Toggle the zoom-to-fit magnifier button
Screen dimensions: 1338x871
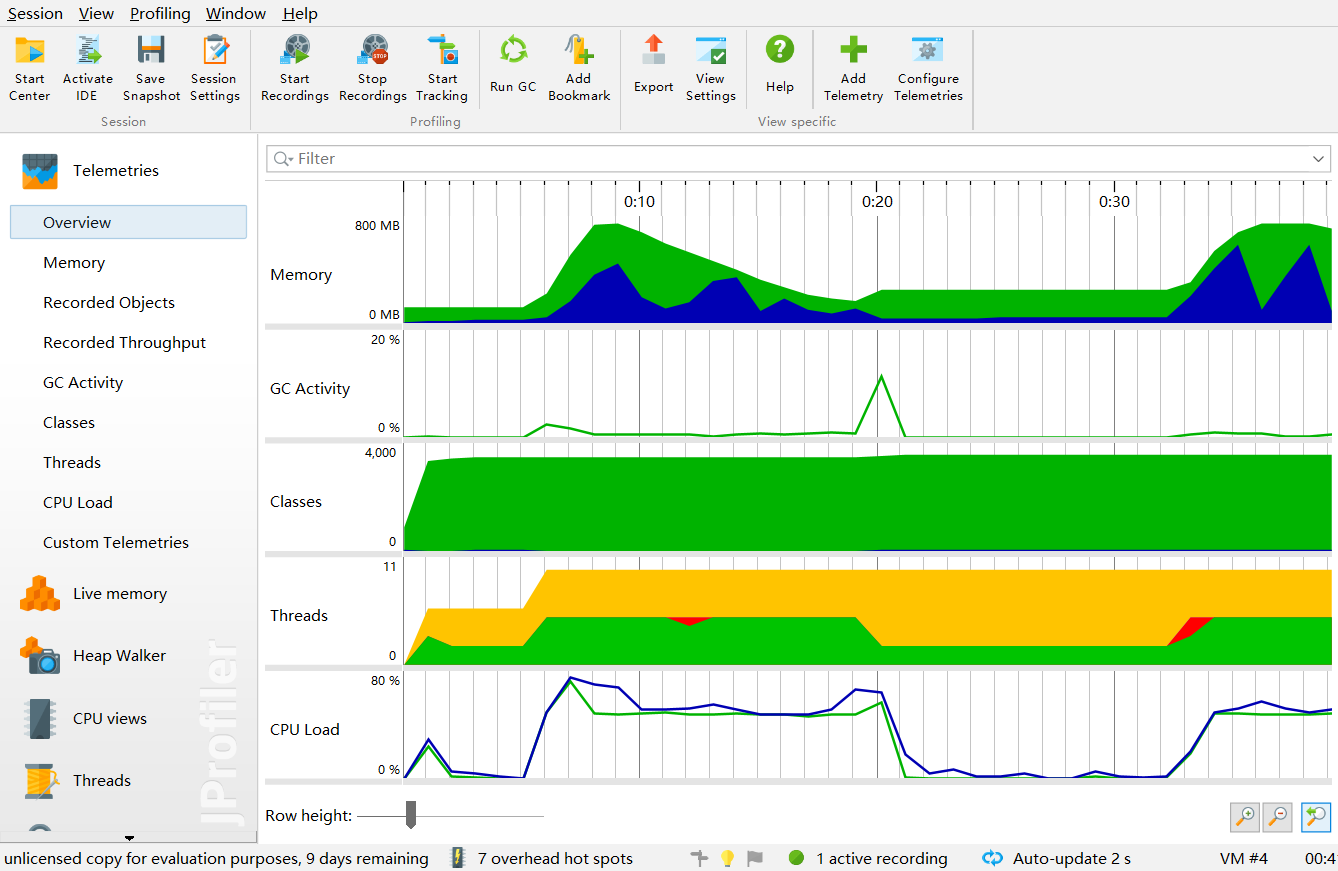[x=1316, y=817]
